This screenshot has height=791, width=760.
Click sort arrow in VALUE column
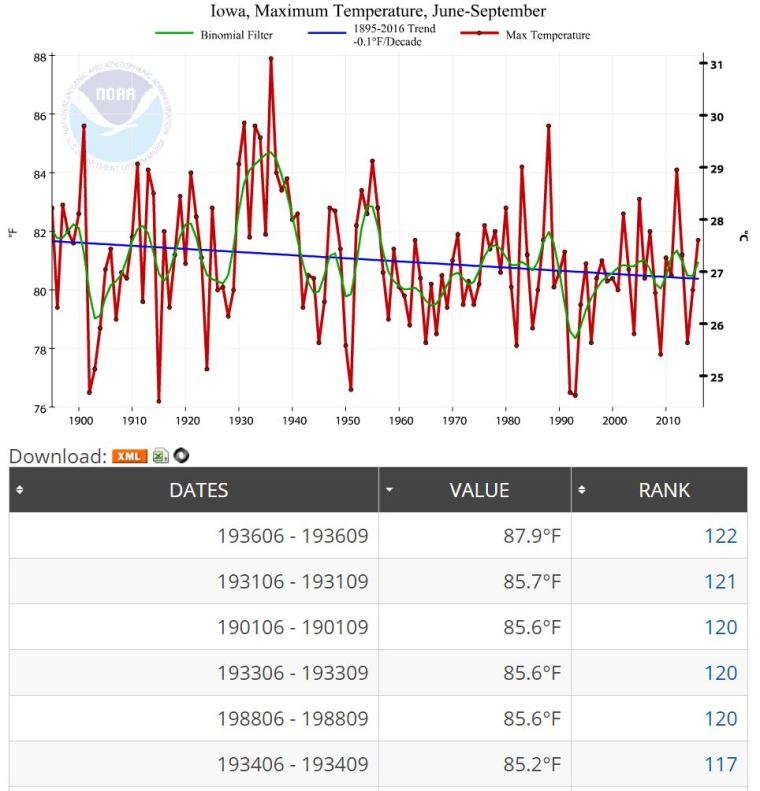coord(390,490)
